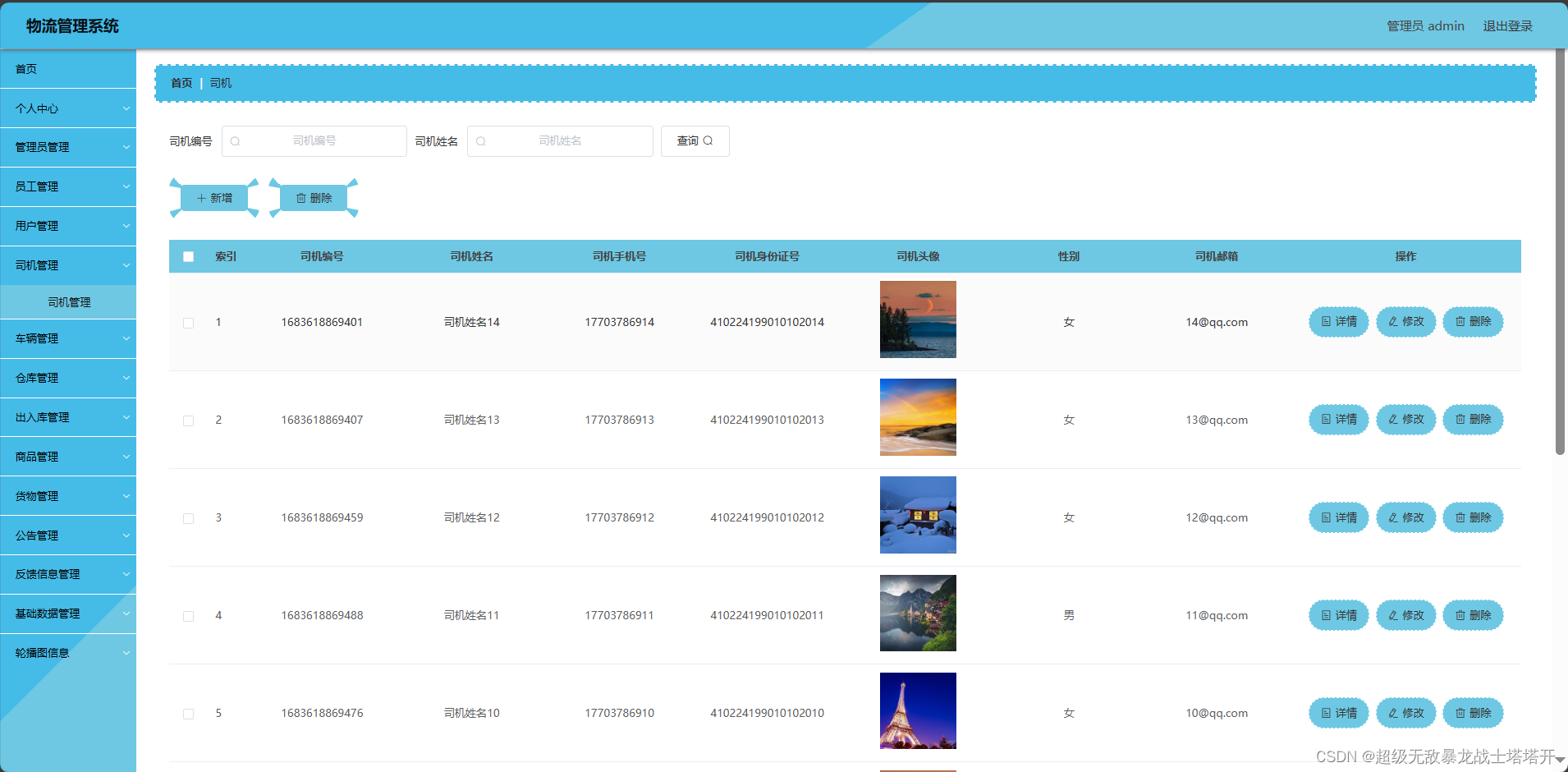Screen dimensions: 1568x772
Task: Click 修改 in the 司机姓名11 row
Action: click(x=1405, y=615)
